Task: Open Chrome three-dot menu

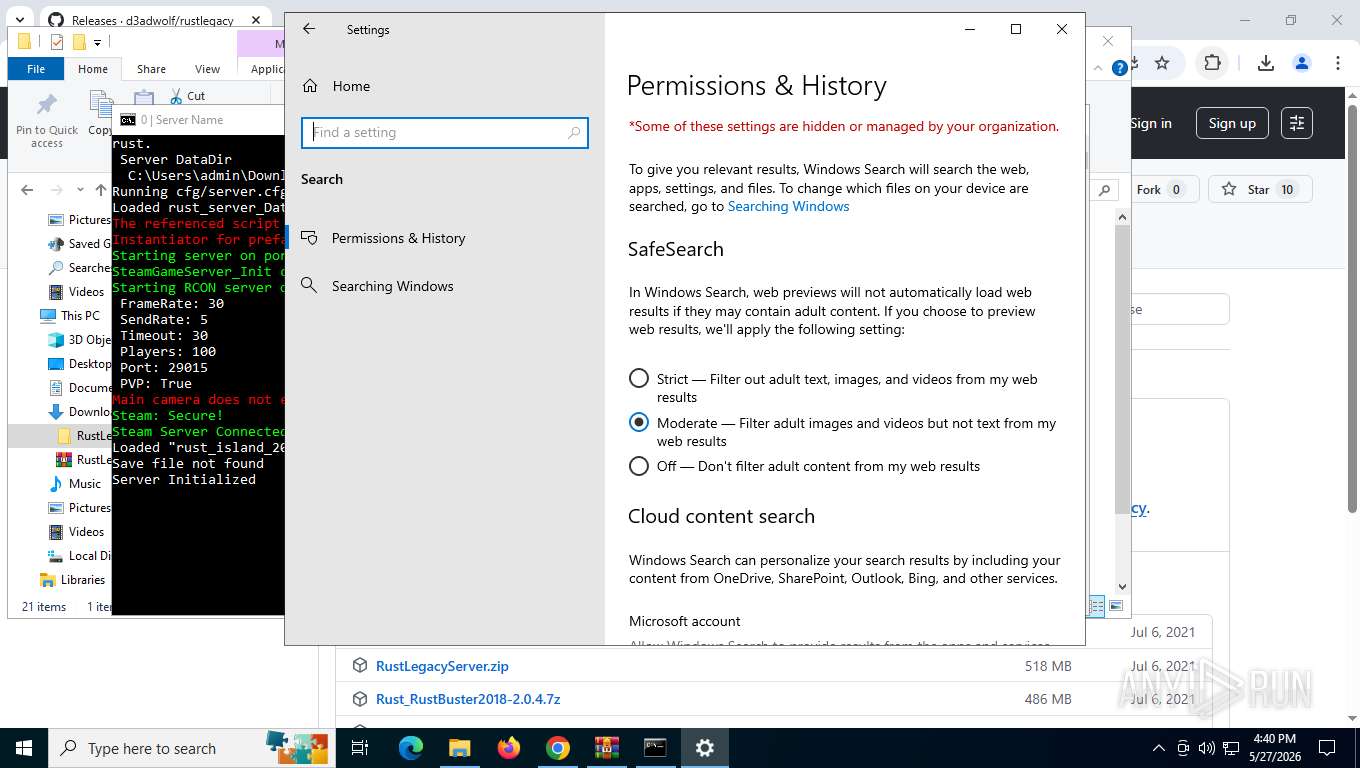Action: pyautogui.click(x=1338, y=63)
